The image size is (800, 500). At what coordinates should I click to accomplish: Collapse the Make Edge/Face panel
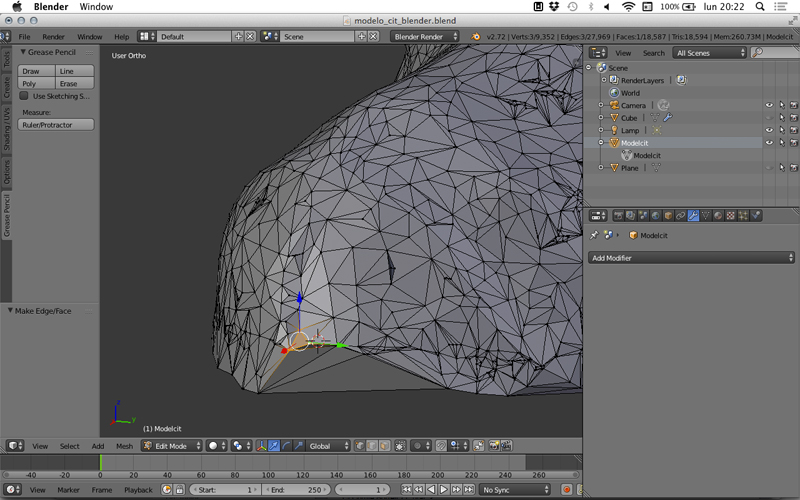(10, 311)
